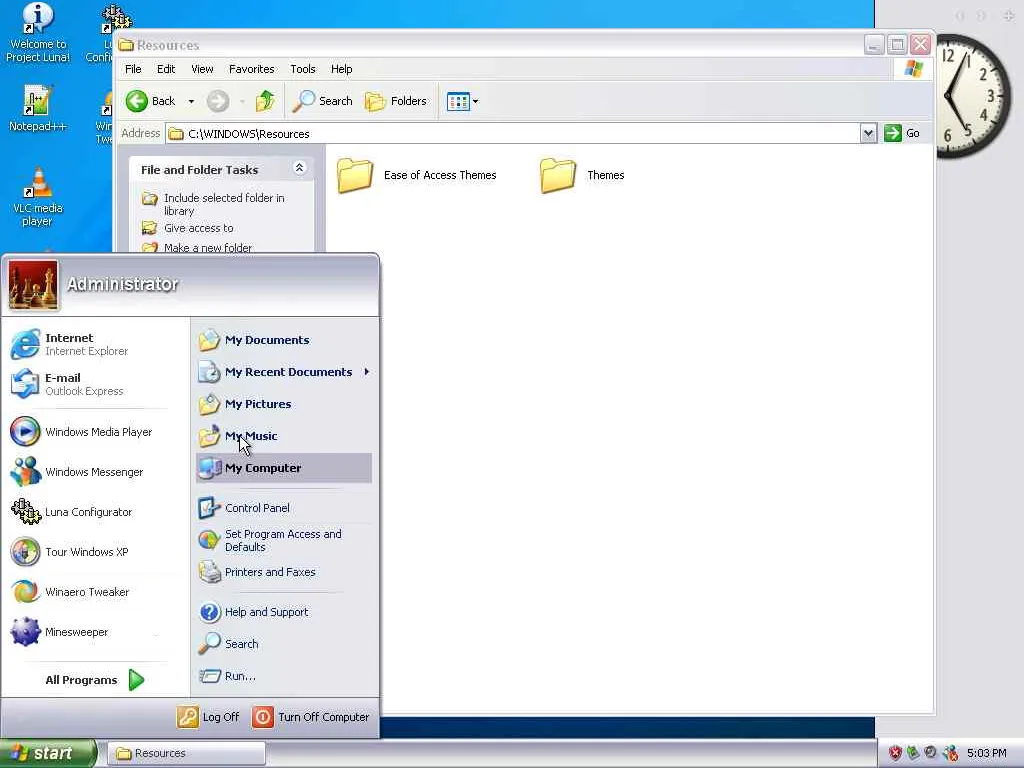Open the Favorites menu
This screenshot has height=768, width=1024.
coord(251,69)
